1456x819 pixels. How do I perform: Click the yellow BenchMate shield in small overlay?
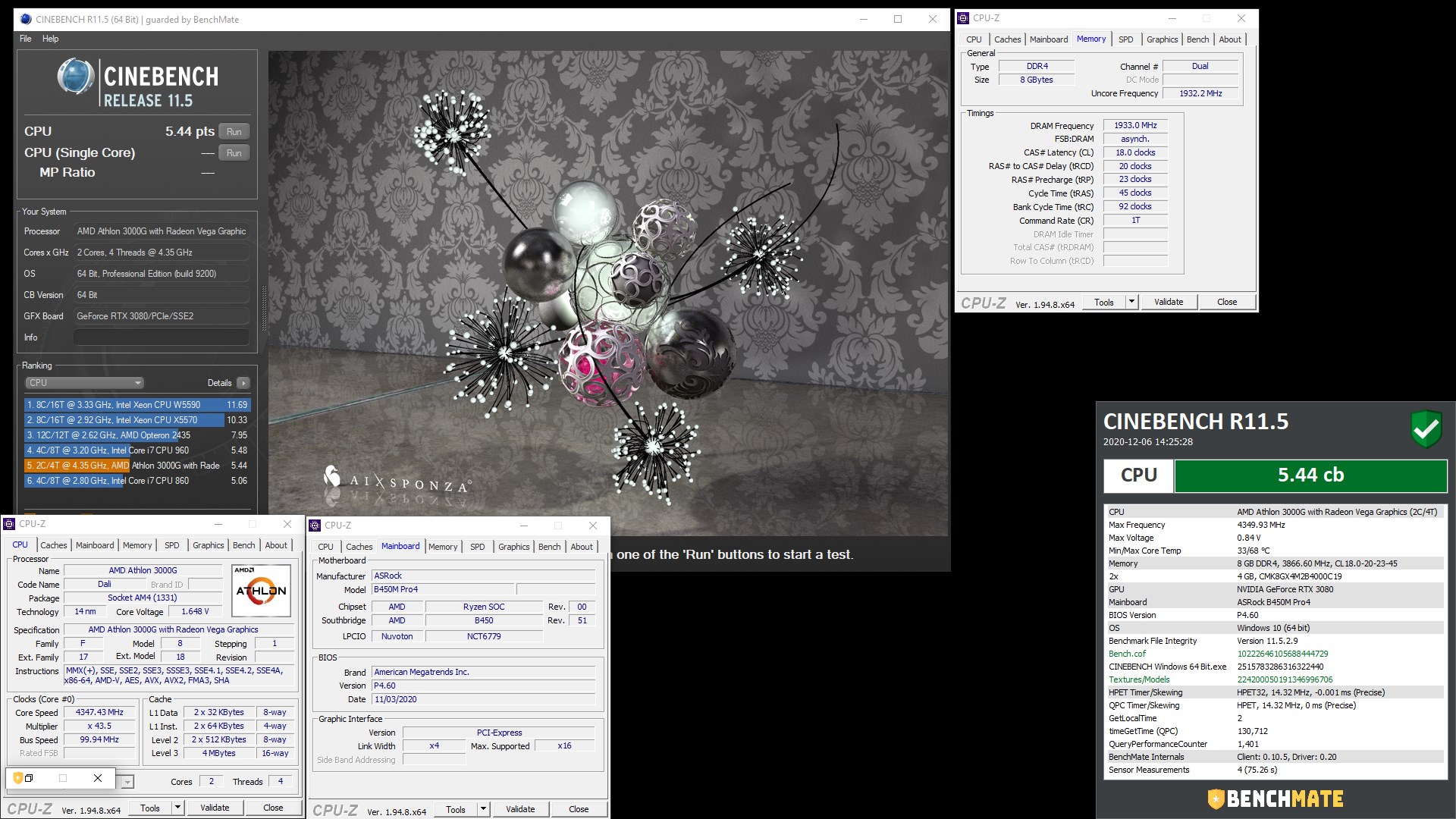click(x=18, y=778)
